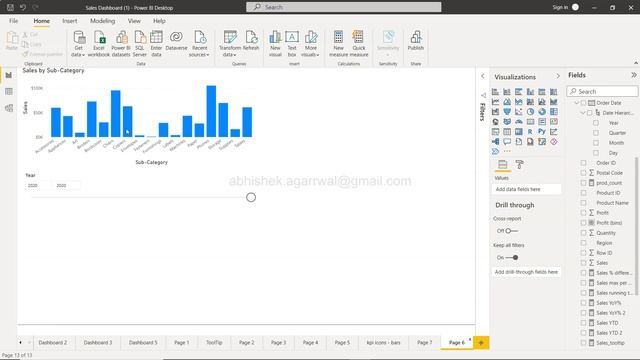This screenshot has height=360, width=640.
Task: Insert an R script visual
Action: pos(530,131)
